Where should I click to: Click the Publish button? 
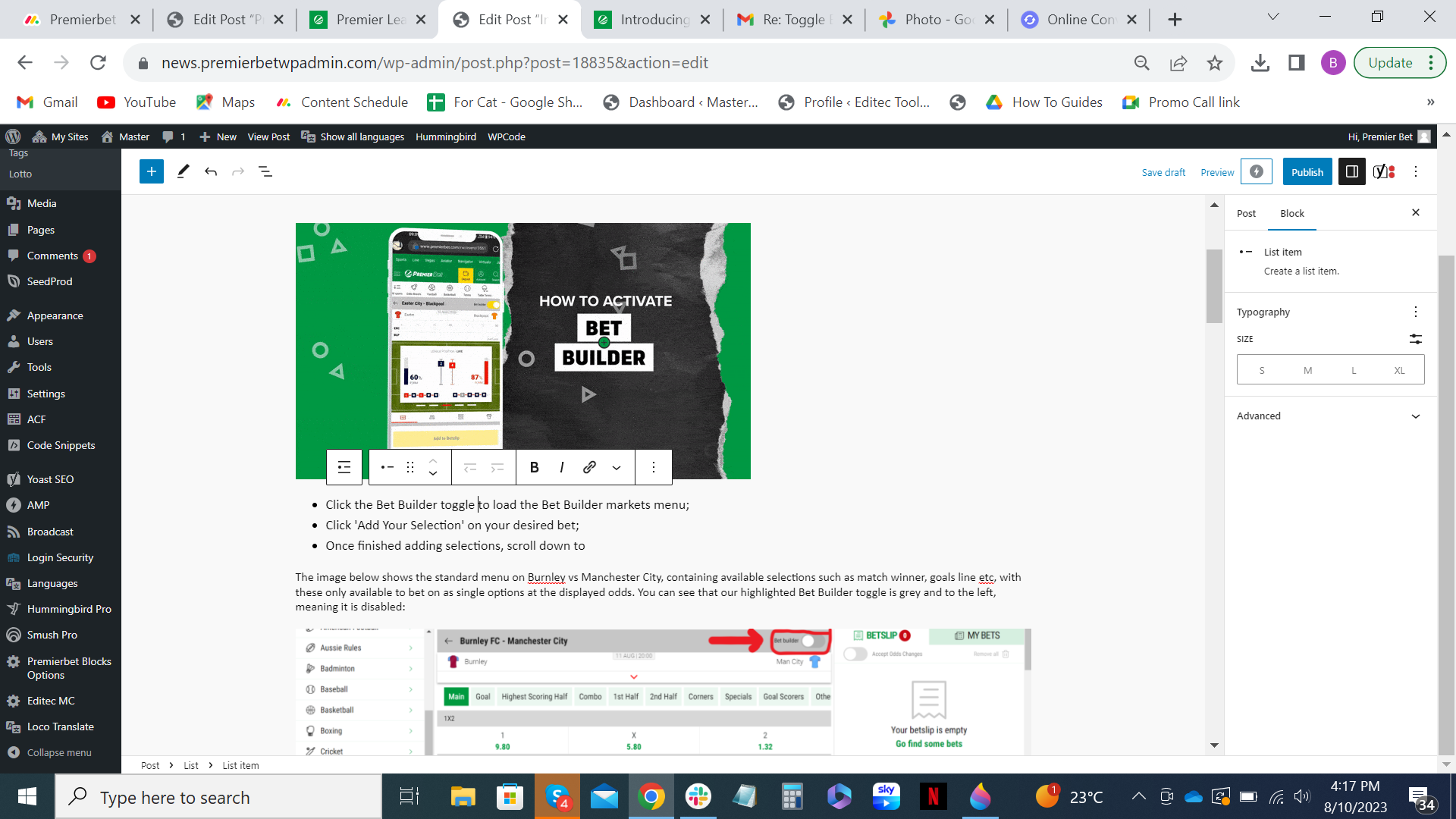[x=1307, y=172]
